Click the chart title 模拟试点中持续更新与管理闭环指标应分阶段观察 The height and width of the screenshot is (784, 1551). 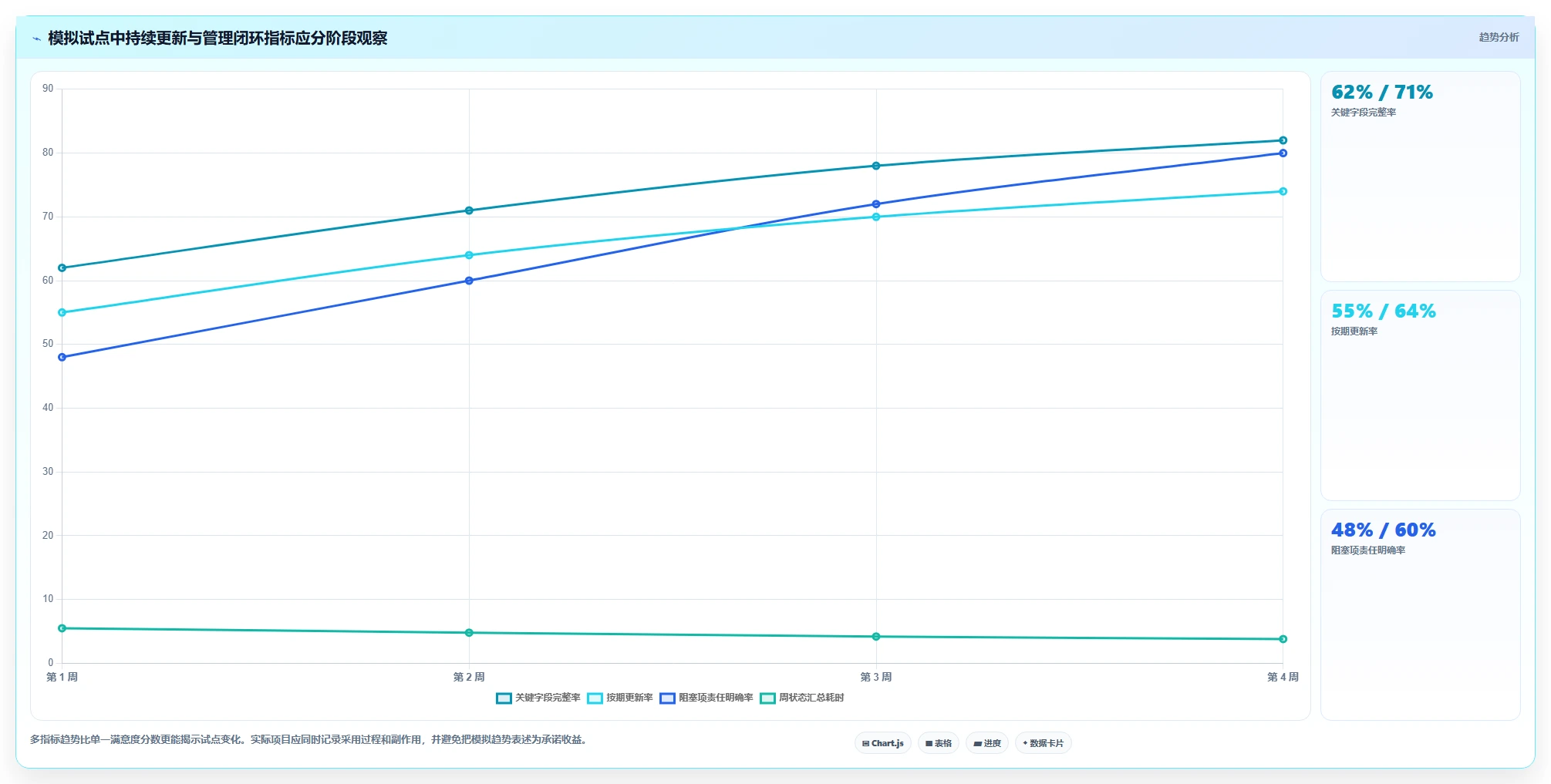(217, 38)
